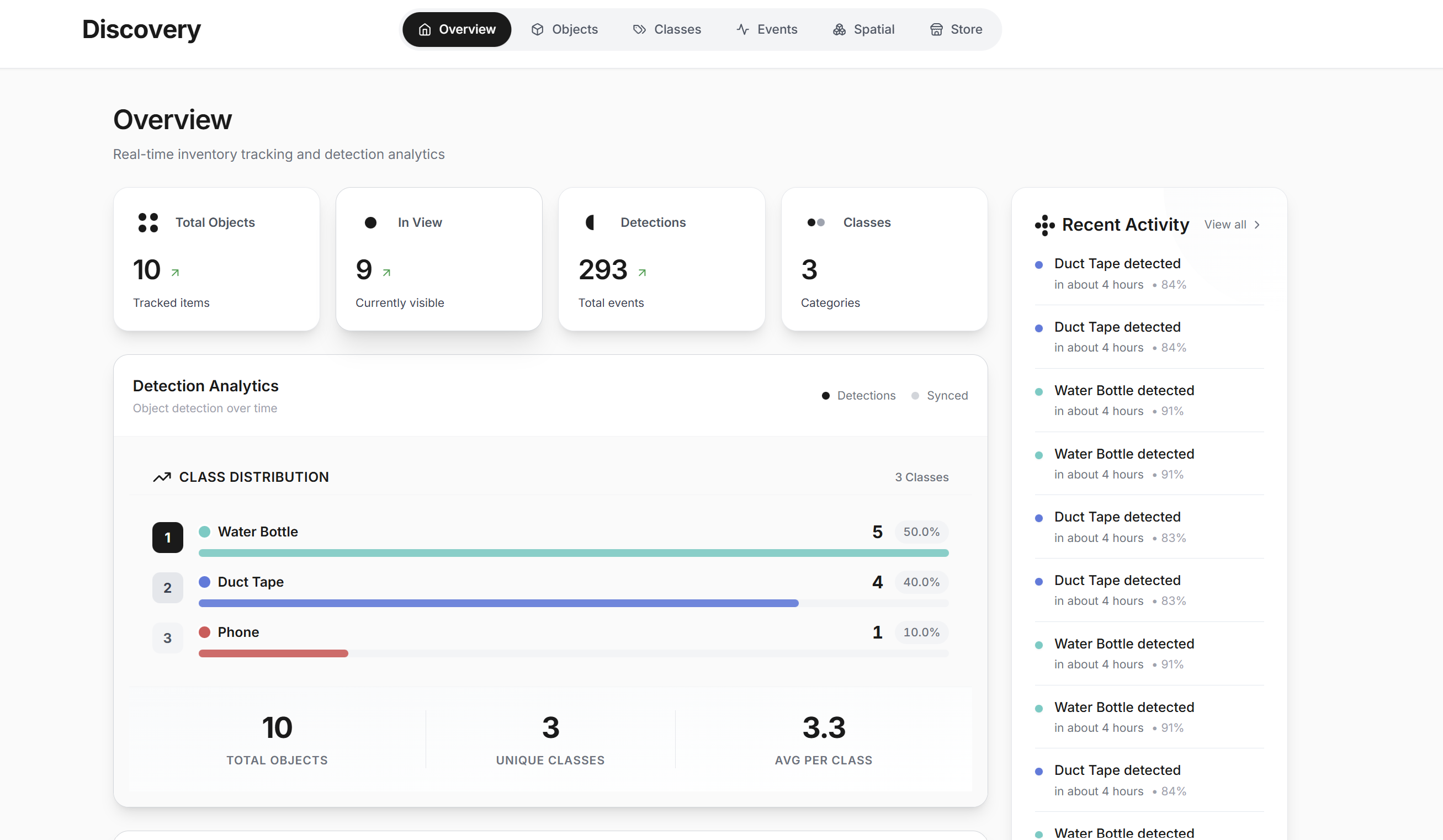
Task: Open the In View stat card
Action: (x=439, y=259)
